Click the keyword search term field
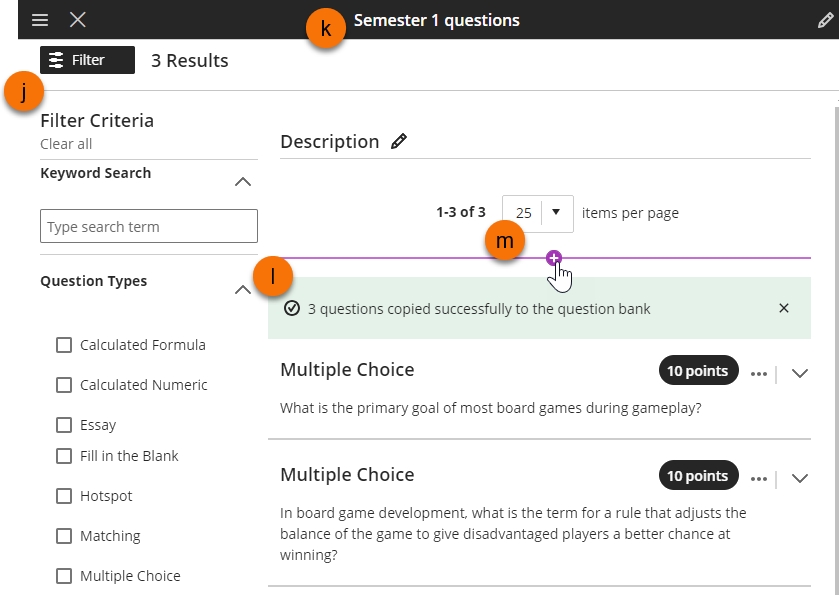 coord(149,227)
